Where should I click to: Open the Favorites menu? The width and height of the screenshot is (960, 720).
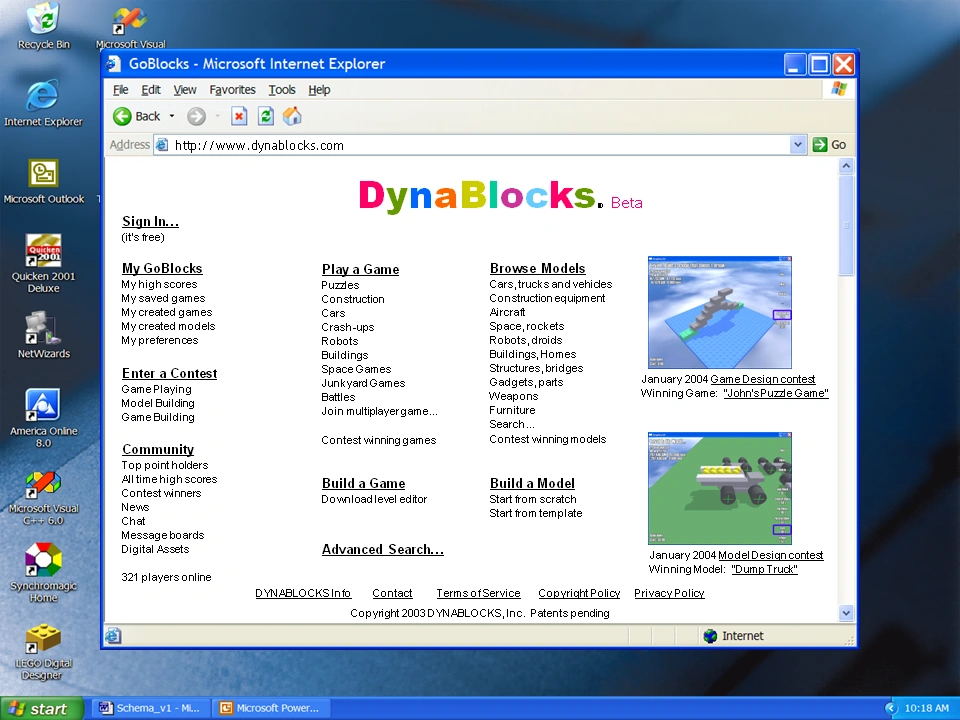pos(232,89)
